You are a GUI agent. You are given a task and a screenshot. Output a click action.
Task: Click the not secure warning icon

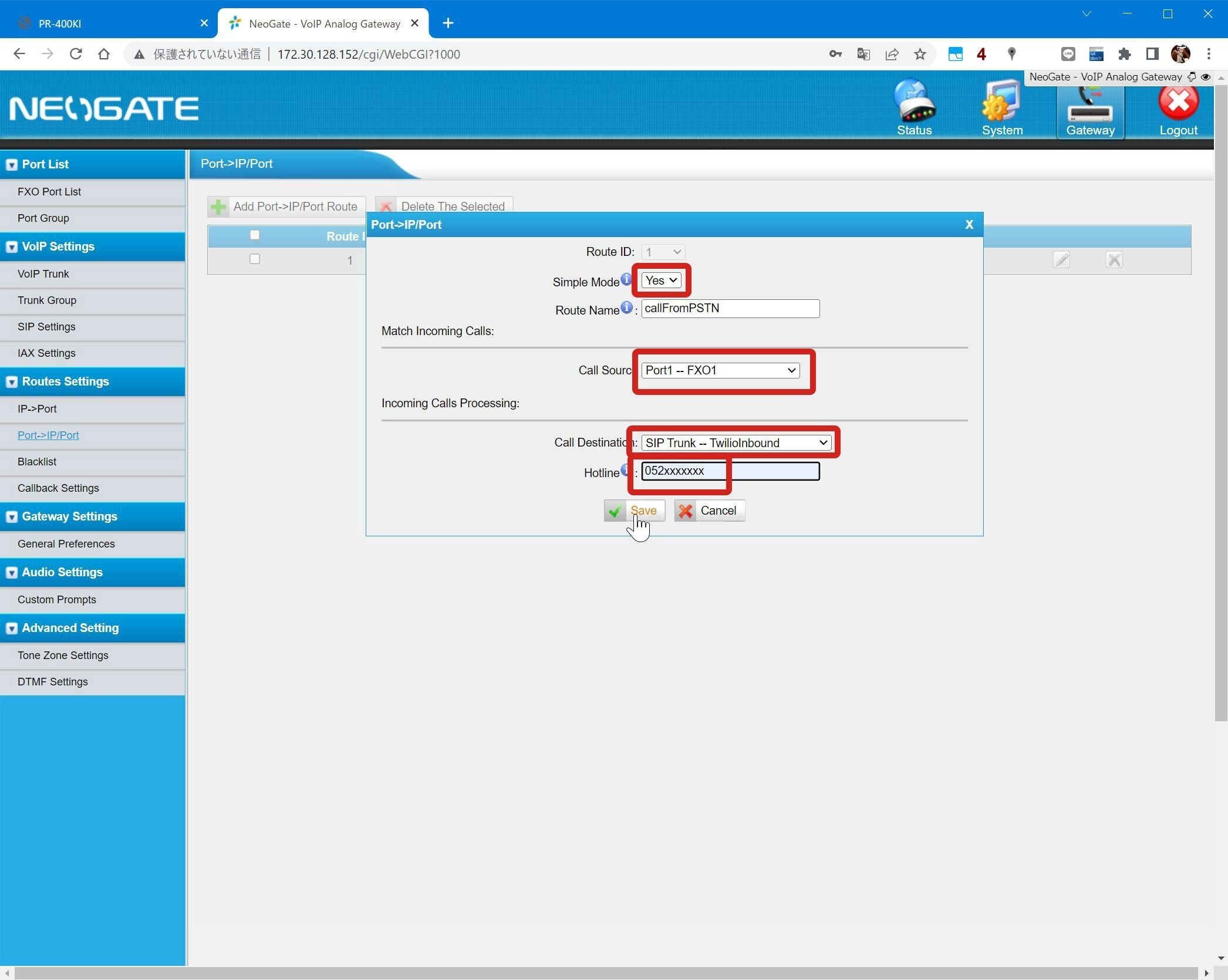[x=139, y=55]
